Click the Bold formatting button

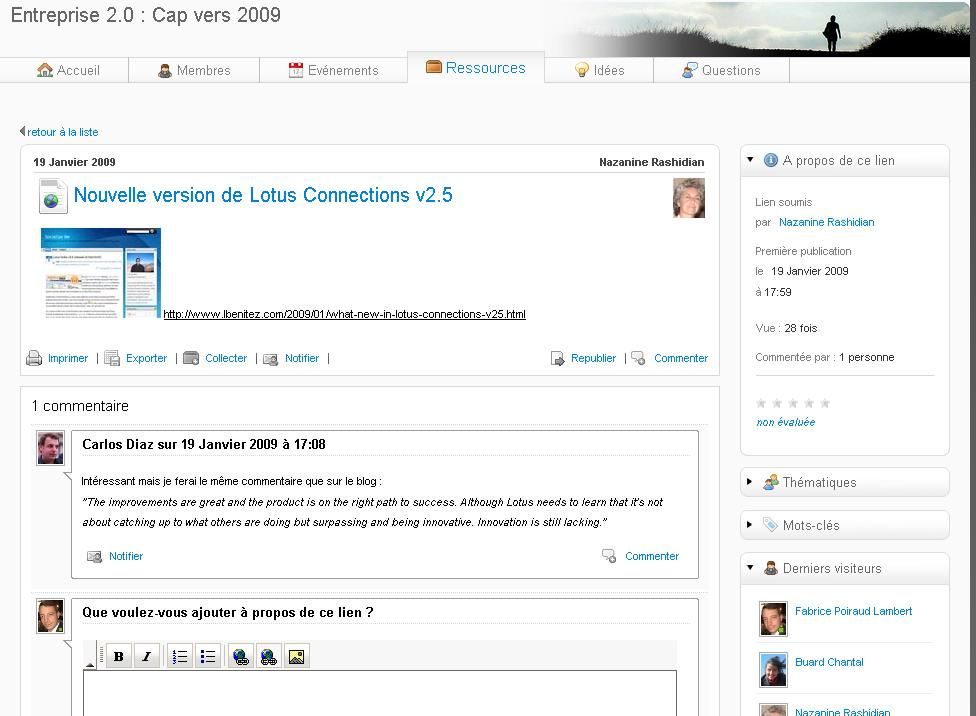pyautogui.click(x=119, y=656)
